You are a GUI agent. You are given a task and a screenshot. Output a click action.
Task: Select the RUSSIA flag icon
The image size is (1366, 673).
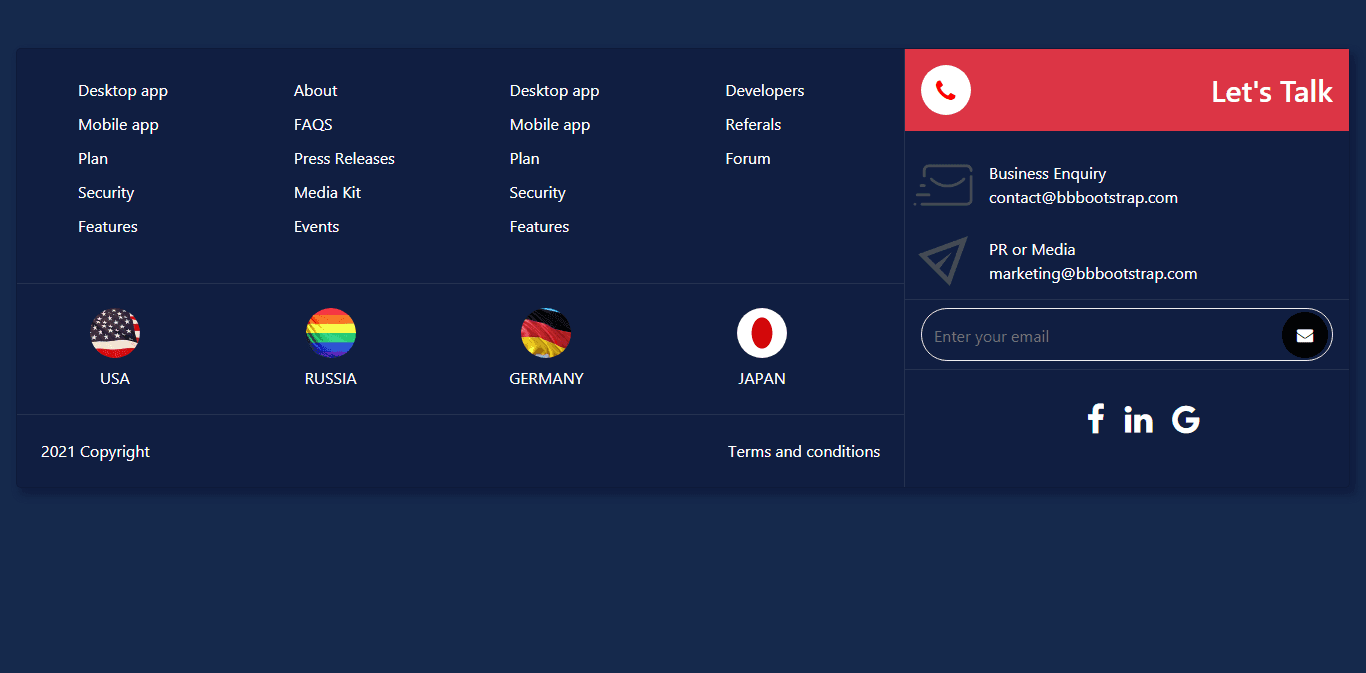tap(331, 333)
